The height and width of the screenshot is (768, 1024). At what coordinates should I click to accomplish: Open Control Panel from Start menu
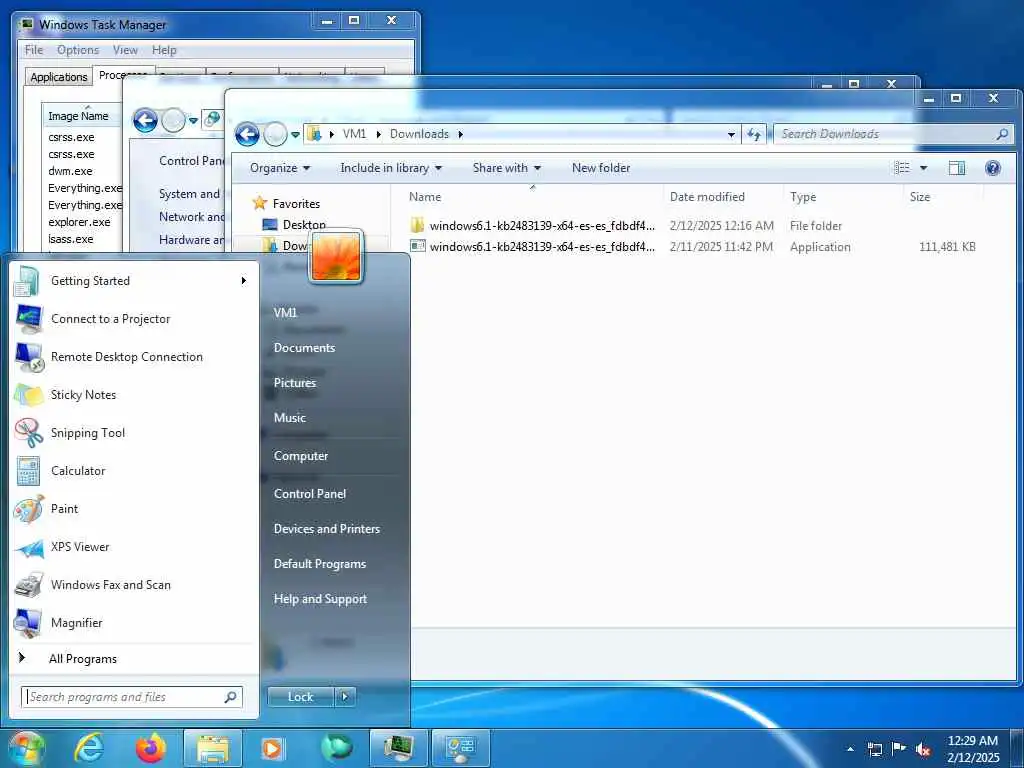[310, 494]
